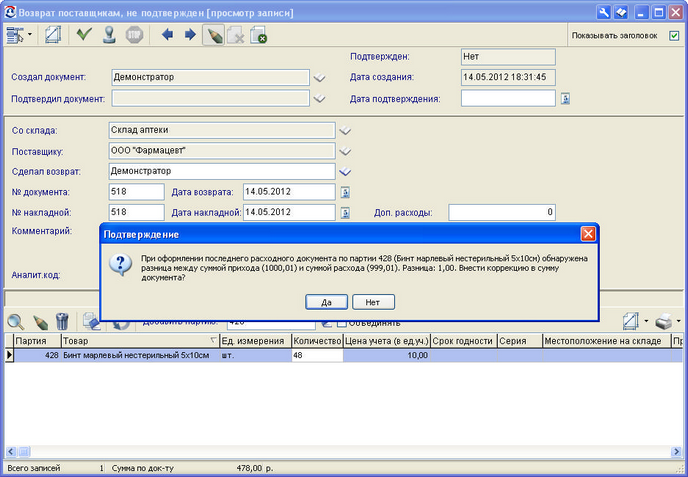688x477 pixels.
Task: Click the 'Создал документ' field Демонстратор
Action: (211, 77)
